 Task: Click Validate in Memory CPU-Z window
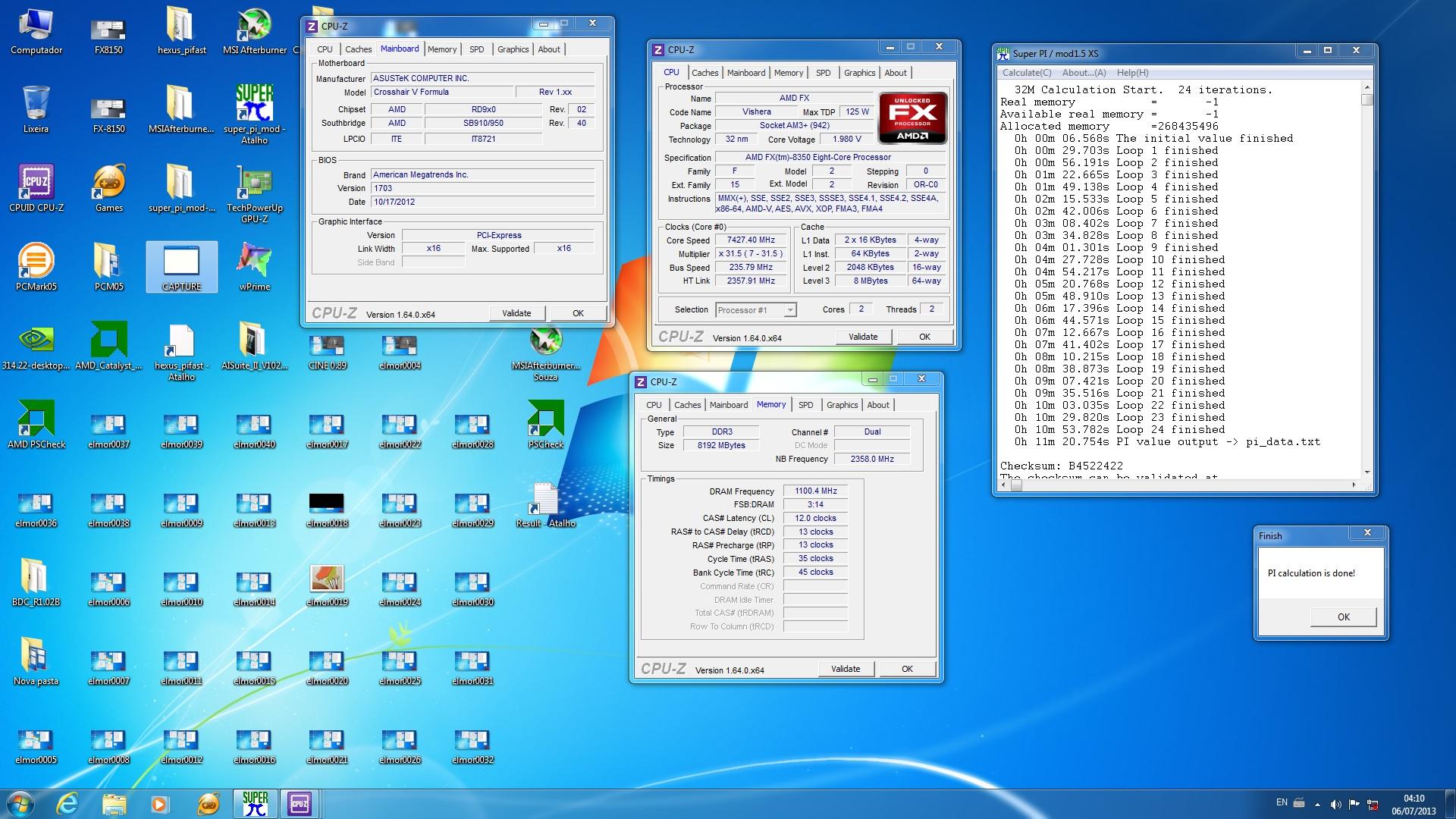(x=846, y=669)
